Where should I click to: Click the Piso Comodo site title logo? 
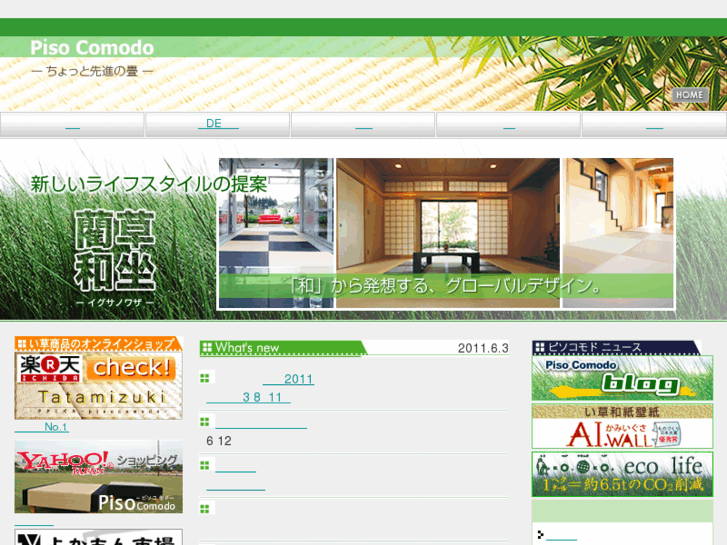point(92,48)
